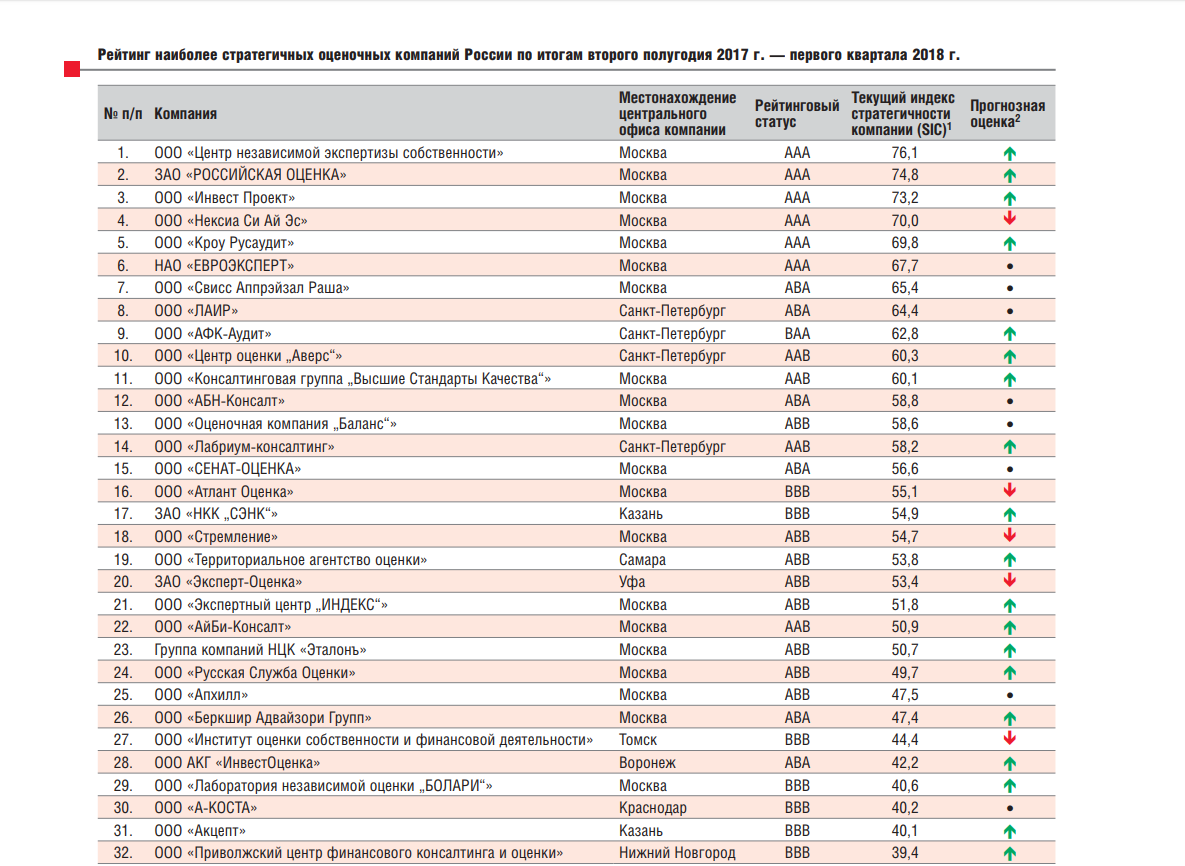The image size is (1185, 866).
Task: Click the row number 25.
Action: pyautogui.click(x=122, y=694)
